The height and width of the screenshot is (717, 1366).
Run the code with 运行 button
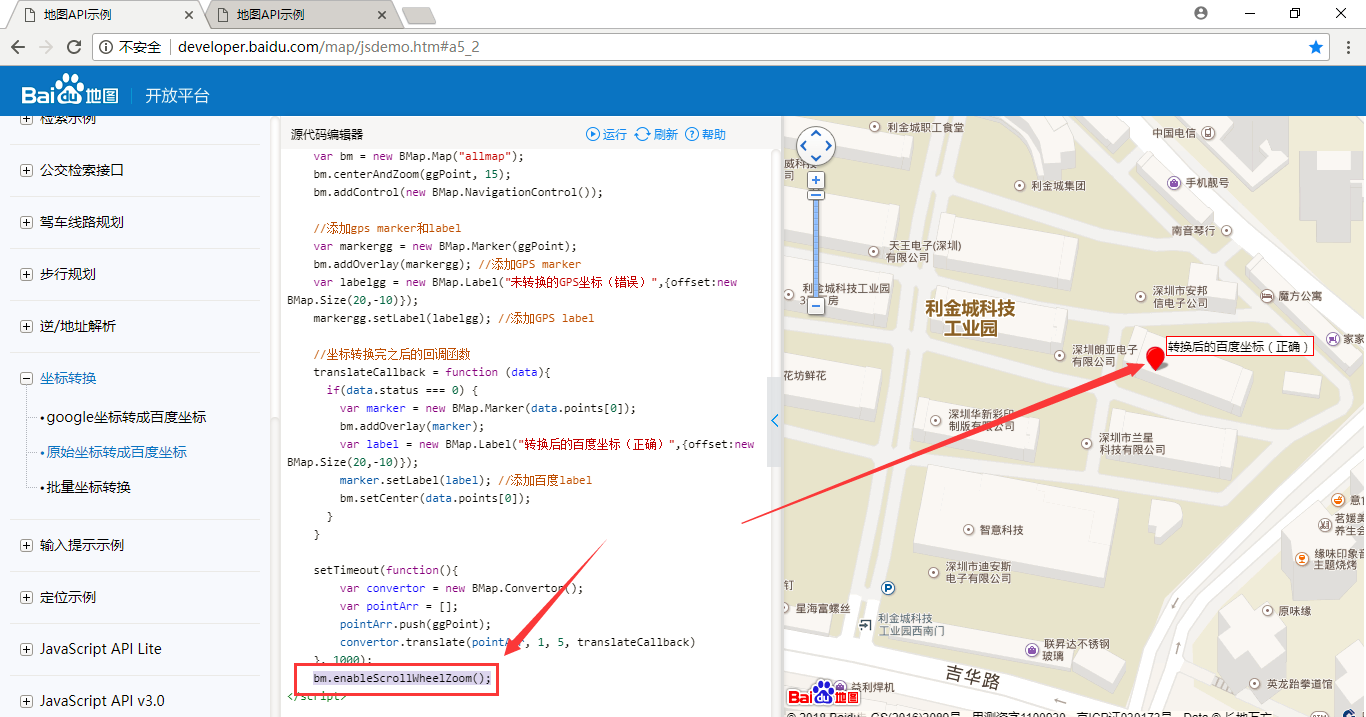(x=606, y=134)
